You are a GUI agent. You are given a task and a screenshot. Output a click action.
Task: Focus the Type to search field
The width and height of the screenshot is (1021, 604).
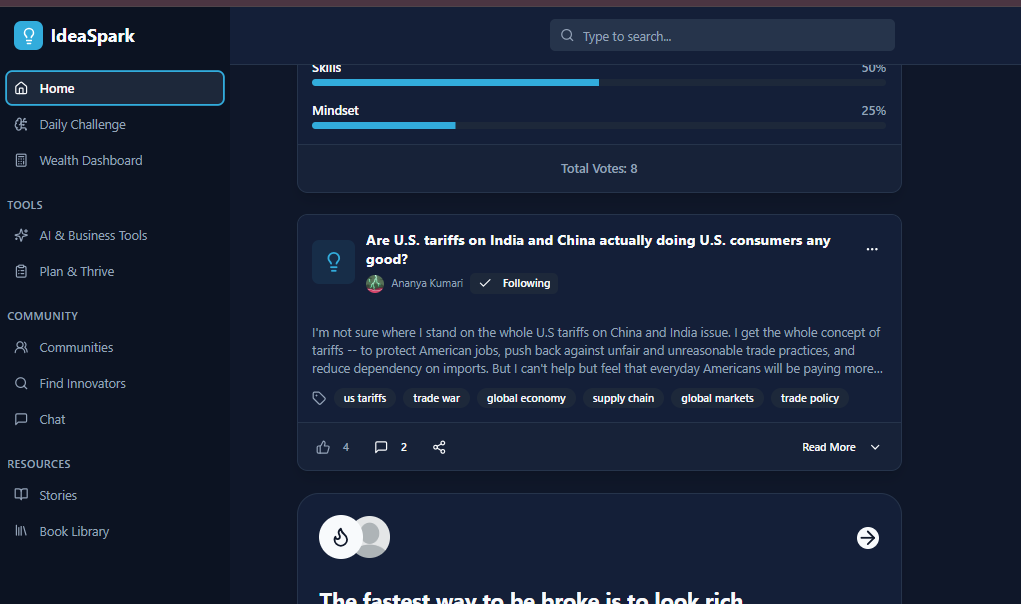(722, 36)
